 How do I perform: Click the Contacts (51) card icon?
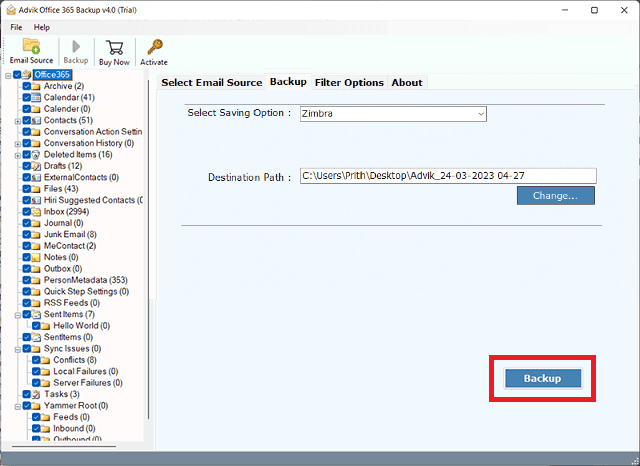tap(36, 120)
